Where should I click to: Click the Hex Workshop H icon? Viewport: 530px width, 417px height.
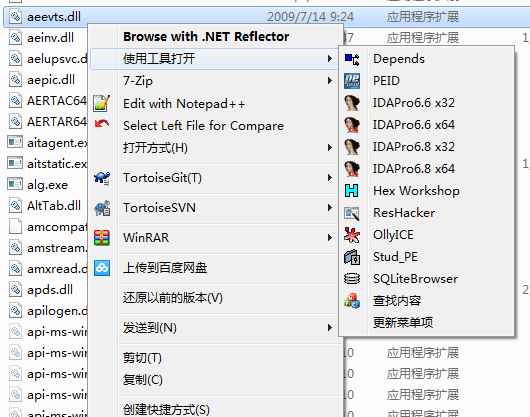point(352,191)
